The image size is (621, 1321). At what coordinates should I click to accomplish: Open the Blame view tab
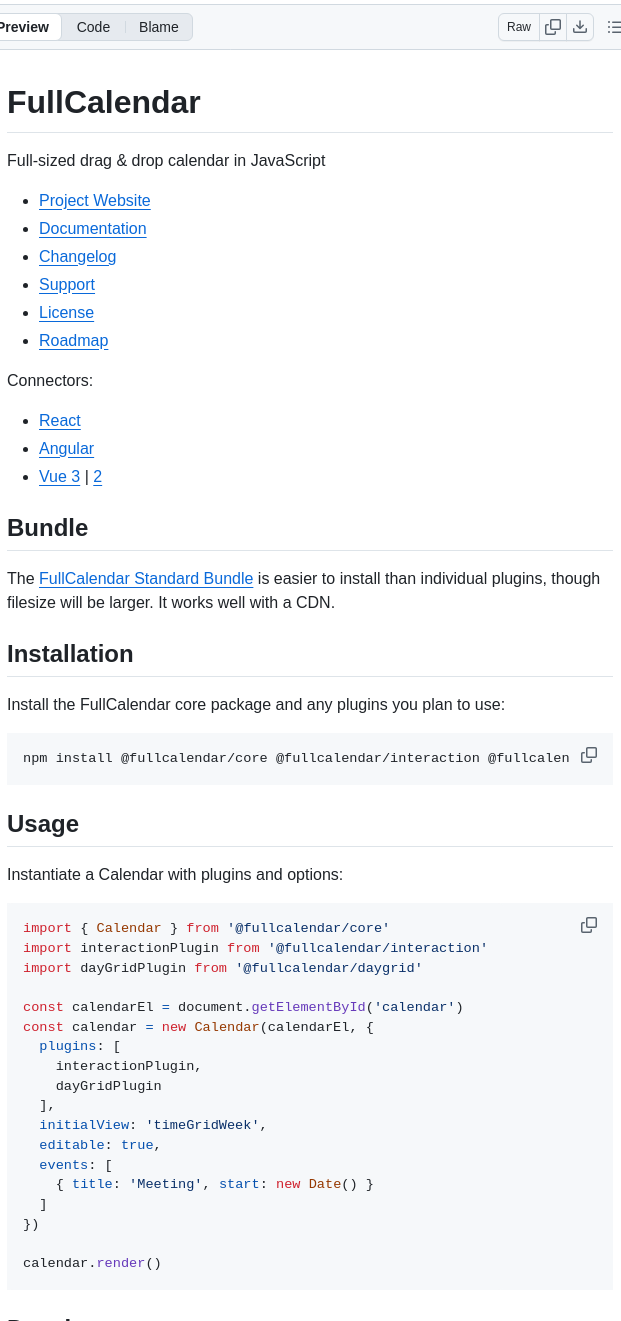click(159, 27)
